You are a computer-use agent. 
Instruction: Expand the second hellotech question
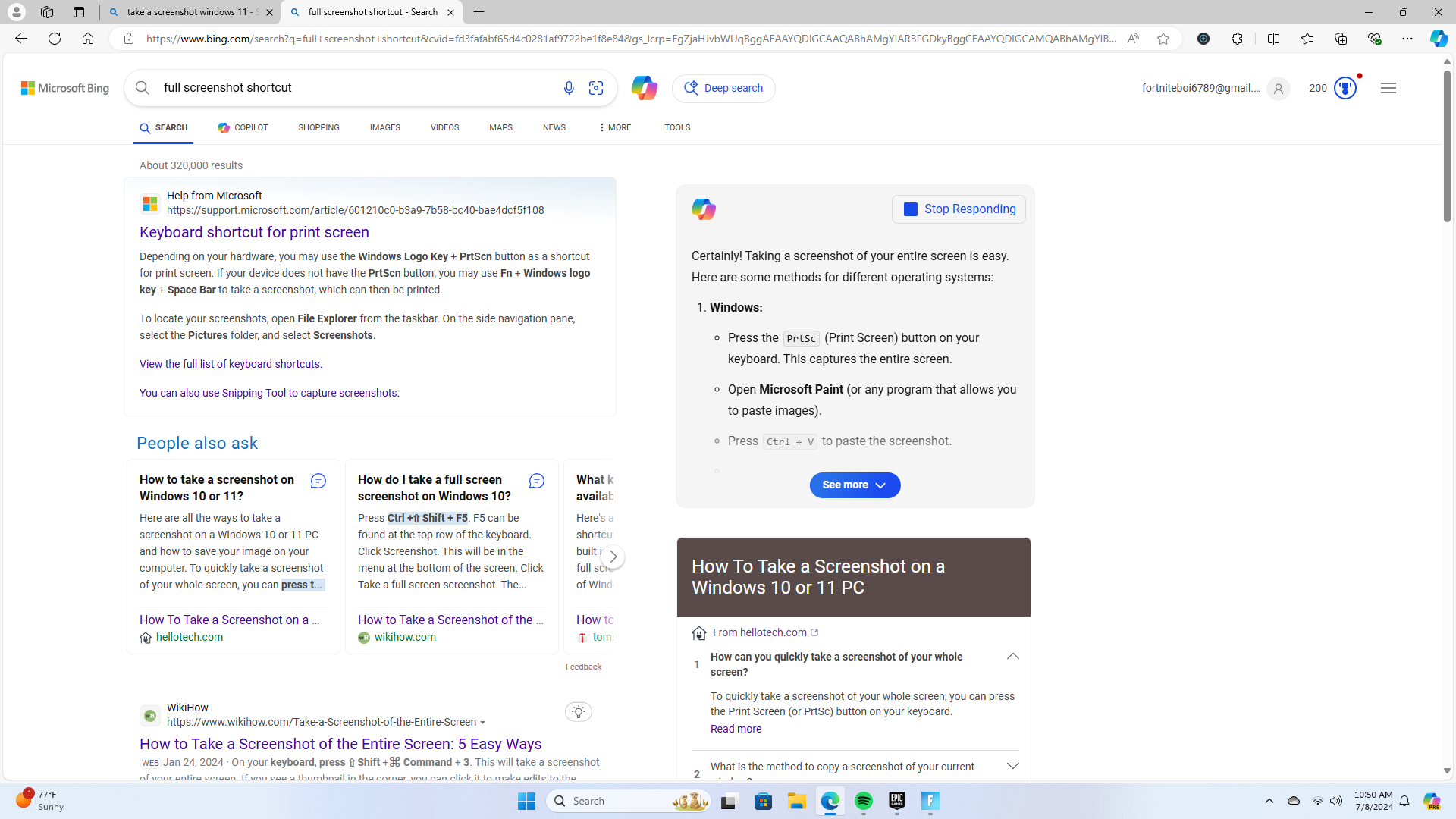pyautogui.click(x=1012, y=767)
